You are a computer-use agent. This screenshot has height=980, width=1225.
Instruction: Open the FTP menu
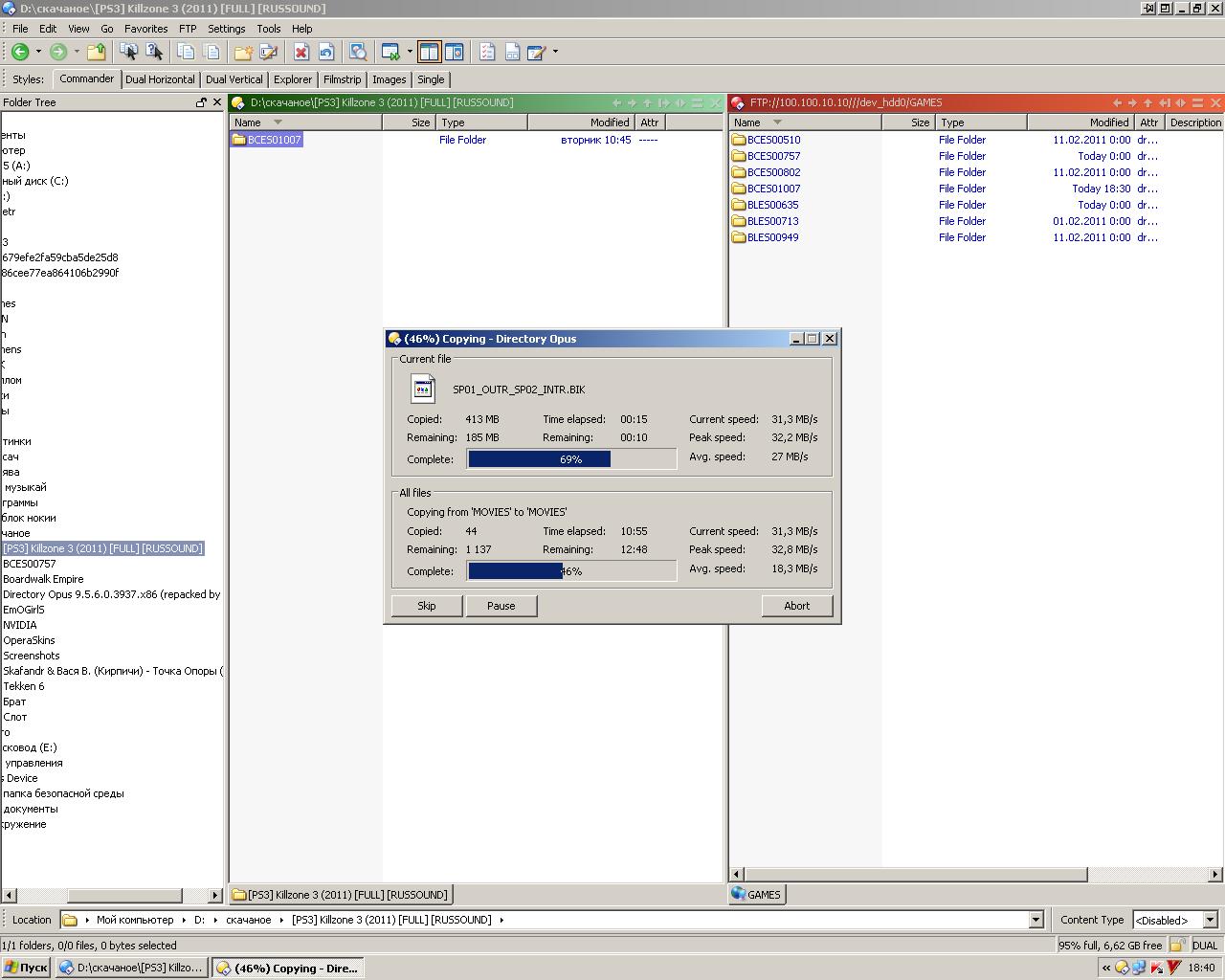(x=188, y=29)
